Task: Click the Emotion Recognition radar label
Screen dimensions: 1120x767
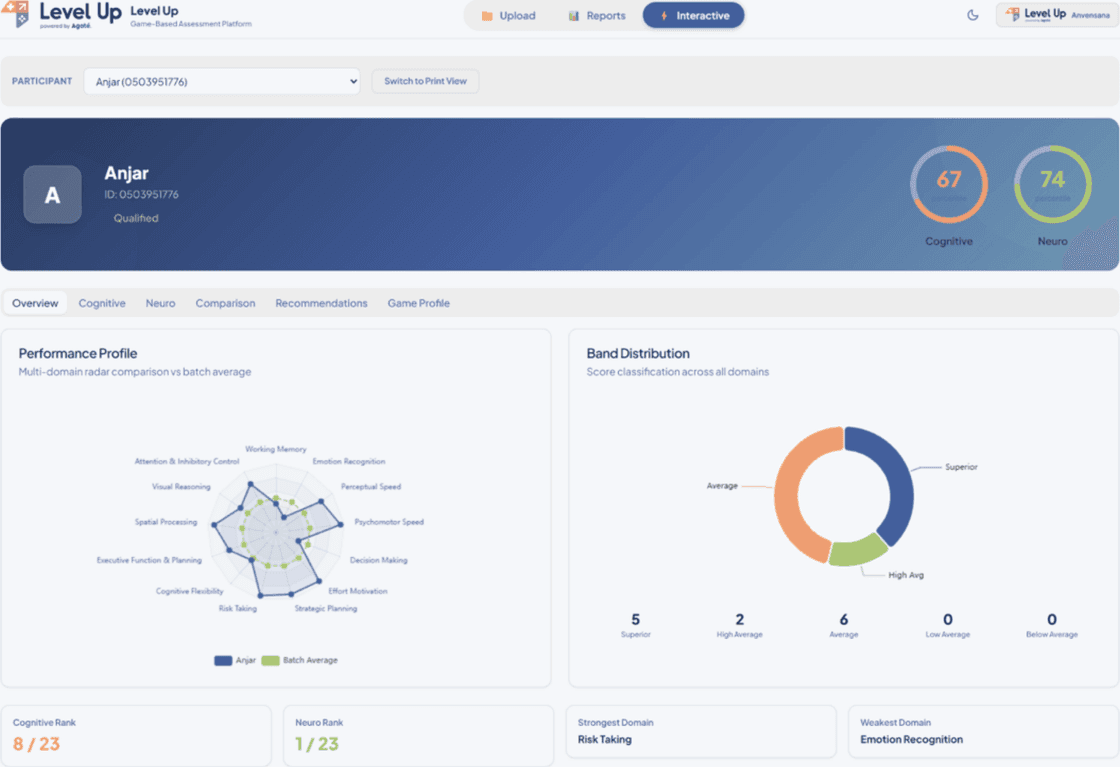Action: 349,461
